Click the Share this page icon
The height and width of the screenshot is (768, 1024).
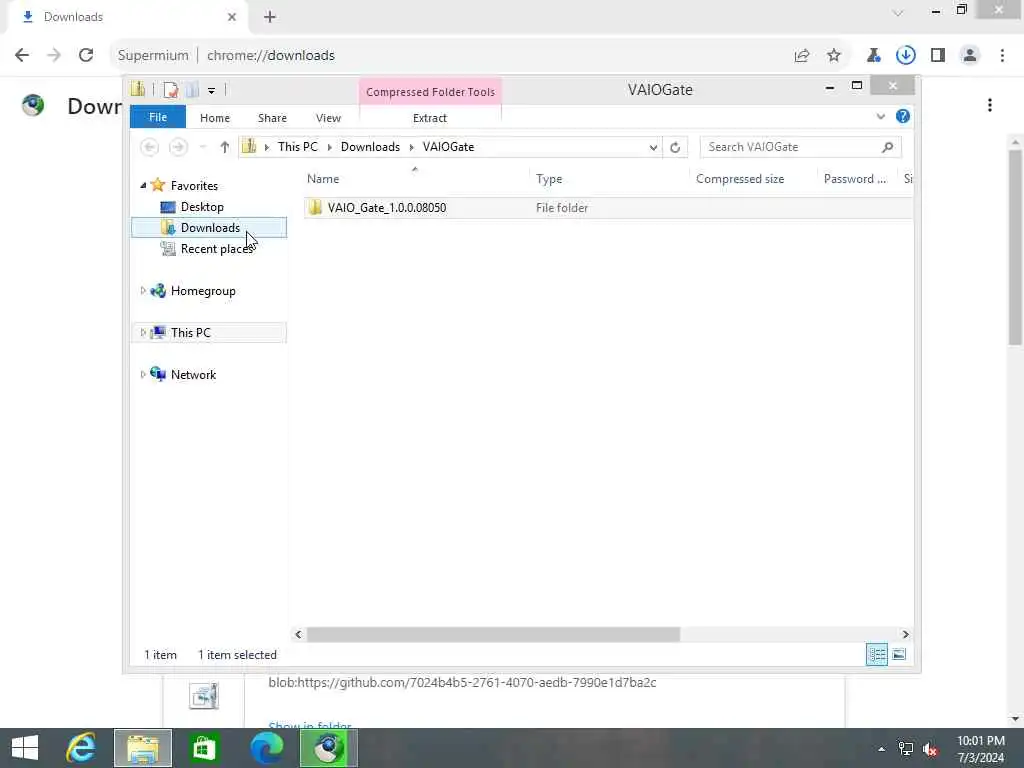tap(802, 56)
